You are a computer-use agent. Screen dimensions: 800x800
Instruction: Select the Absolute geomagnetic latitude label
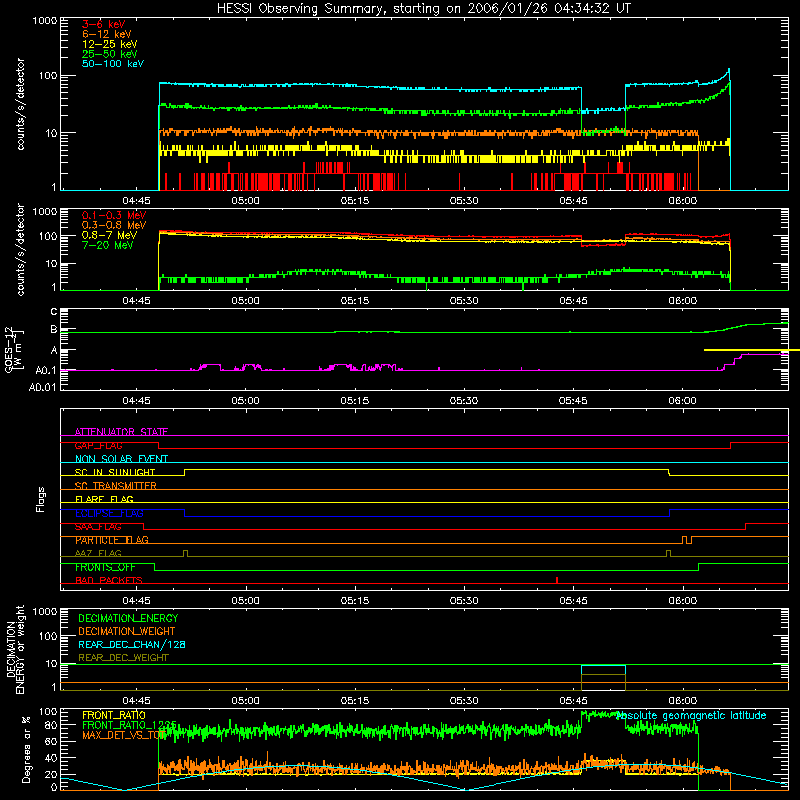pos(691,715)
